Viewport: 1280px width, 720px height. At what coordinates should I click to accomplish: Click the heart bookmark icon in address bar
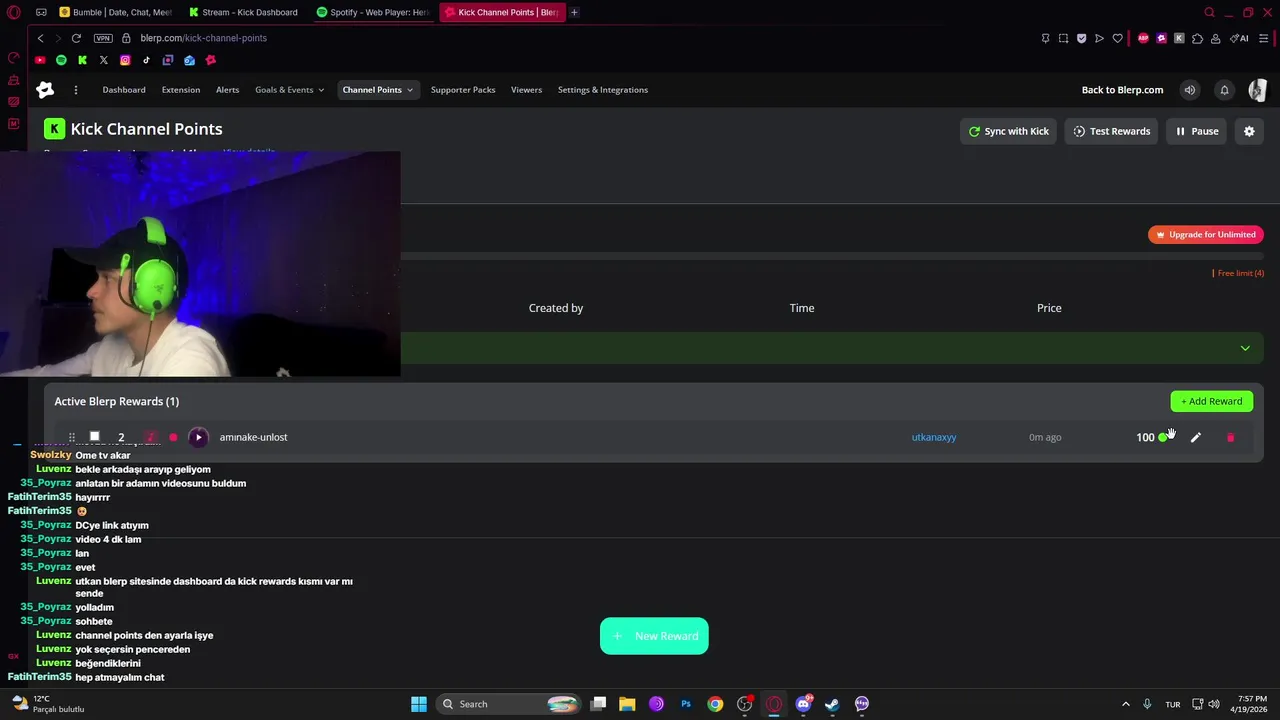[1117, 38]
